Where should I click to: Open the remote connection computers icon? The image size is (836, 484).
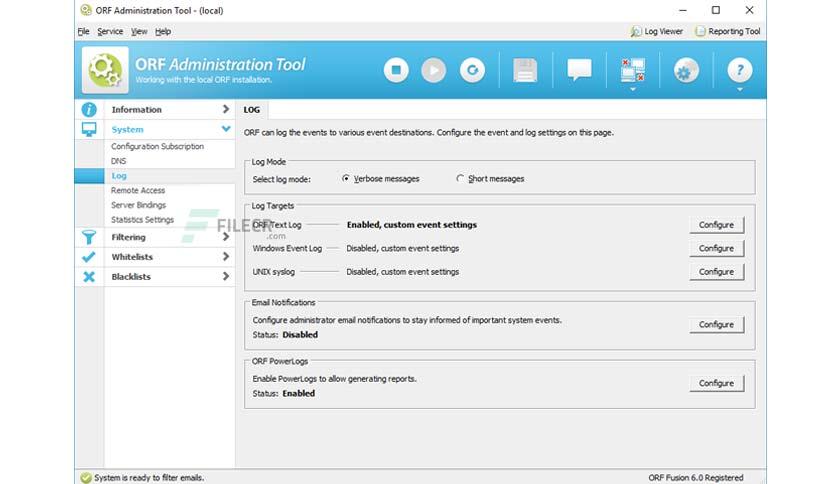pos(633,70)
